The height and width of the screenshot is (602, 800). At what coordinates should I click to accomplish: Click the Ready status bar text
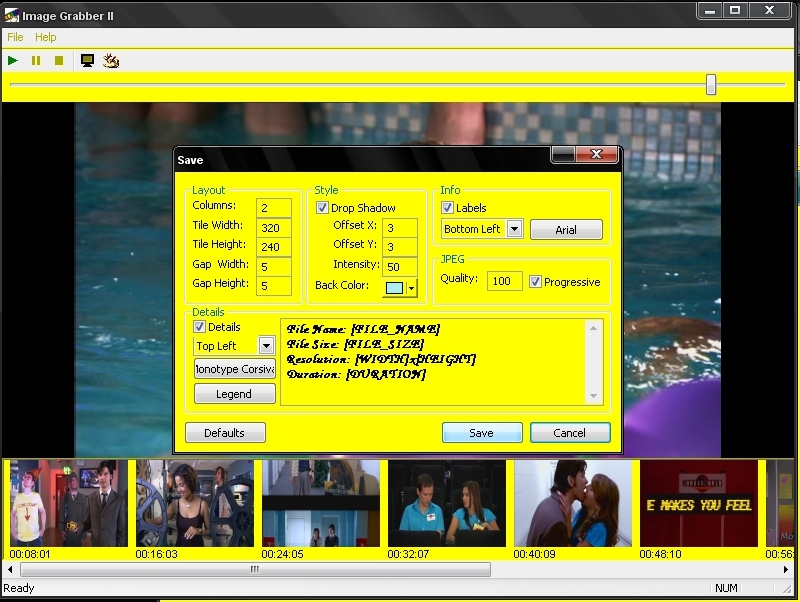coord(19,588)
